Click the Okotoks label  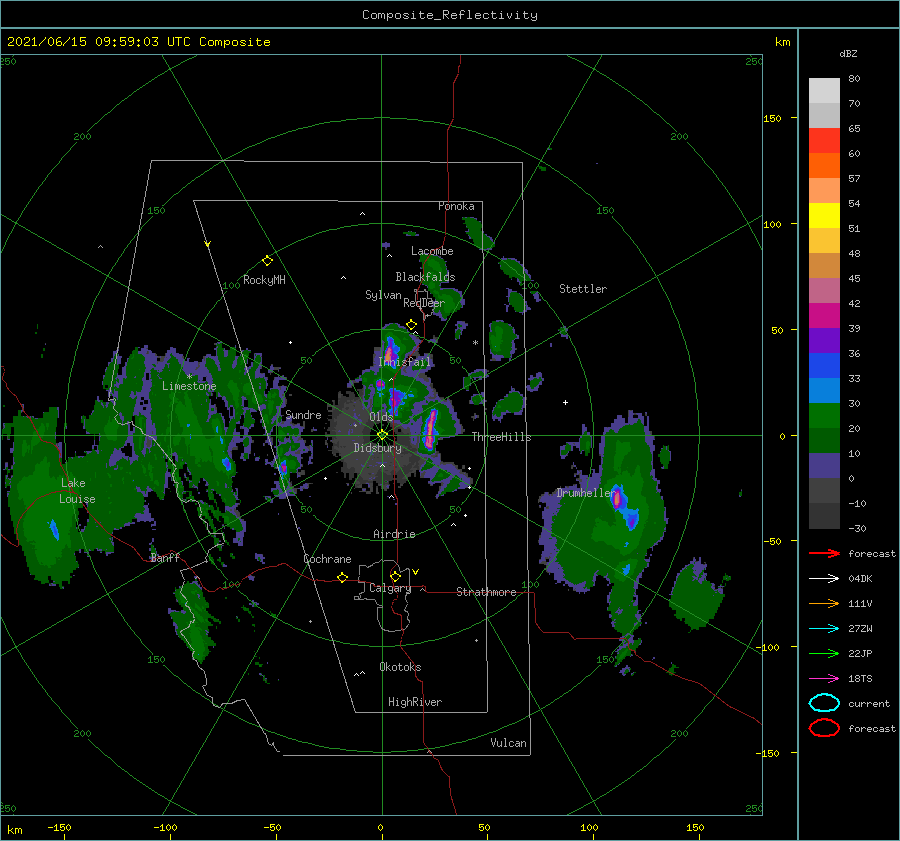tap(400, 667)
